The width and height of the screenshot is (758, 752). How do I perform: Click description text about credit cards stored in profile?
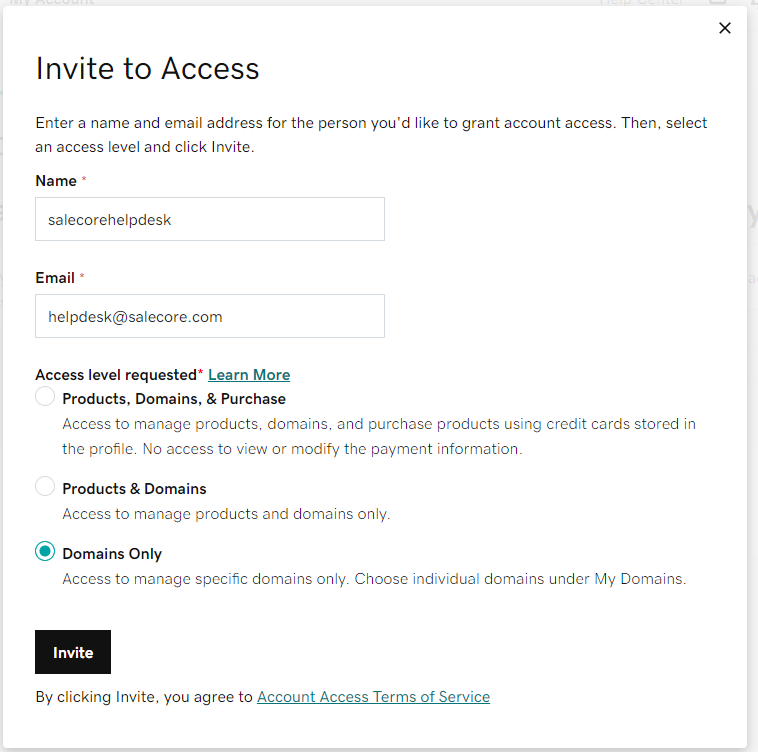379,436
